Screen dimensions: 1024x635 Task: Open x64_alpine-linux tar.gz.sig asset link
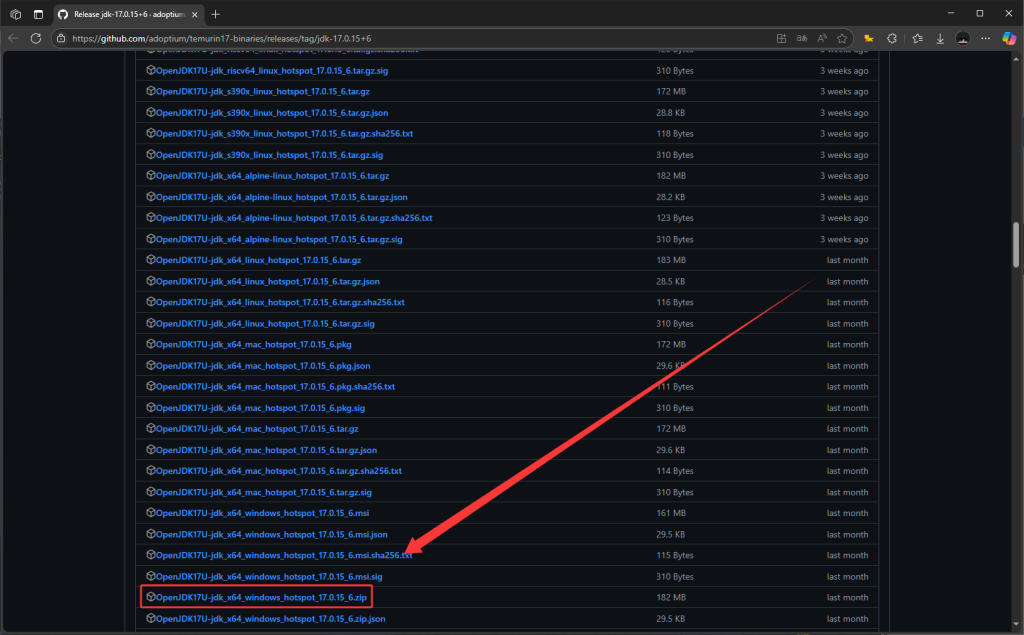[x=279, y=239]
